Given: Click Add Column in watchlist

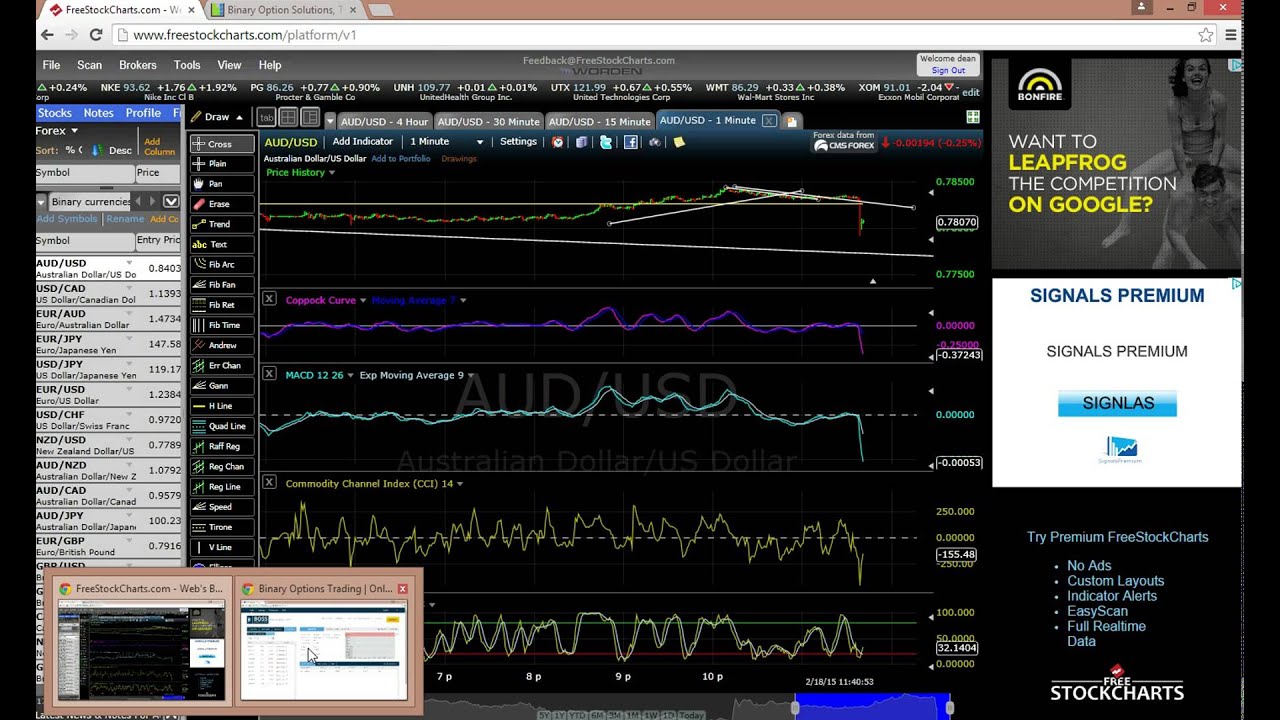Looking at the screenshot, I should coord(159,147).
